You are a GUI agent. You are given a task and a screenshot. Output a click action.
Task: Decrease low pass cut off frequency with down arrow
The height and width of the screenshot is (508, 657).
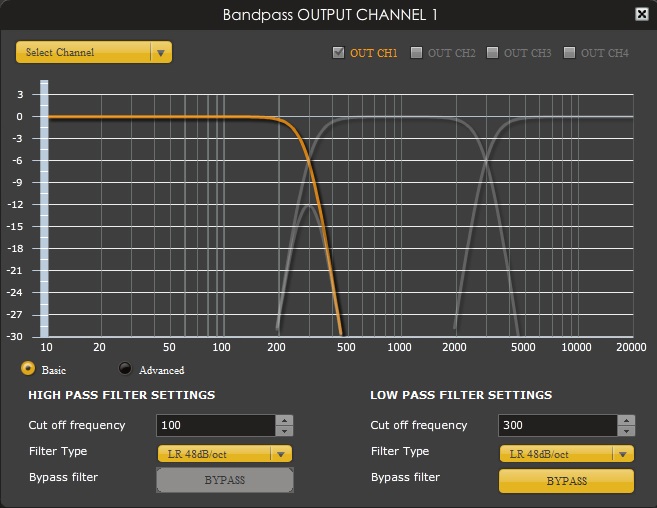[626, 431]
